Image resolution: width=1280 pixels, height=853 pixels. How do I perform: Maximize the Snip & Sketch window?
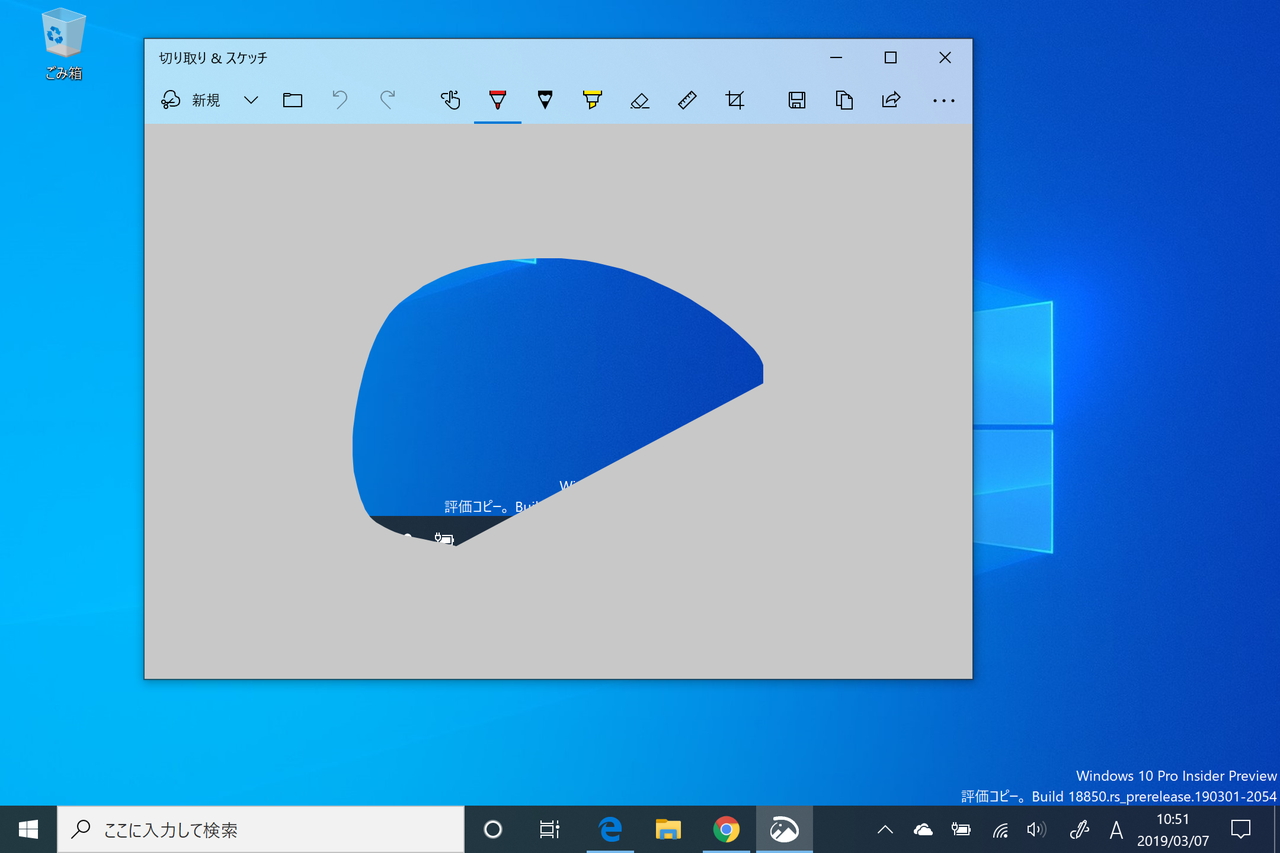click(x=890, y=58)
